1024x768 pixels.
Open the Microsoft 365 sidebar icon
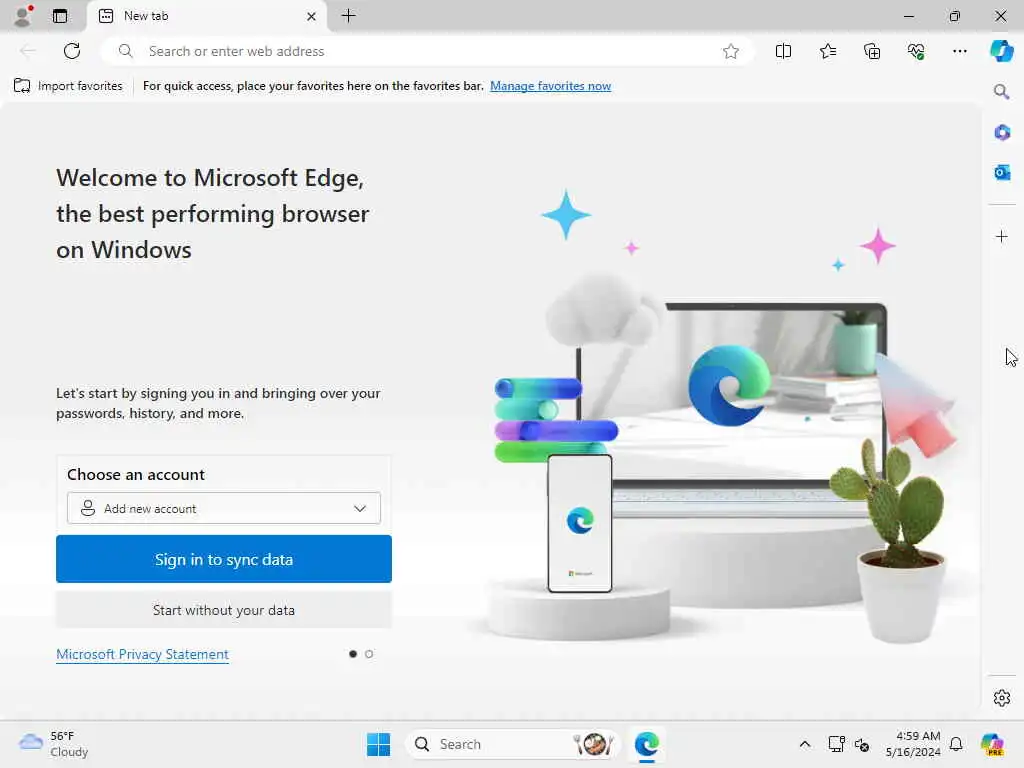(x=1002, y=133)
